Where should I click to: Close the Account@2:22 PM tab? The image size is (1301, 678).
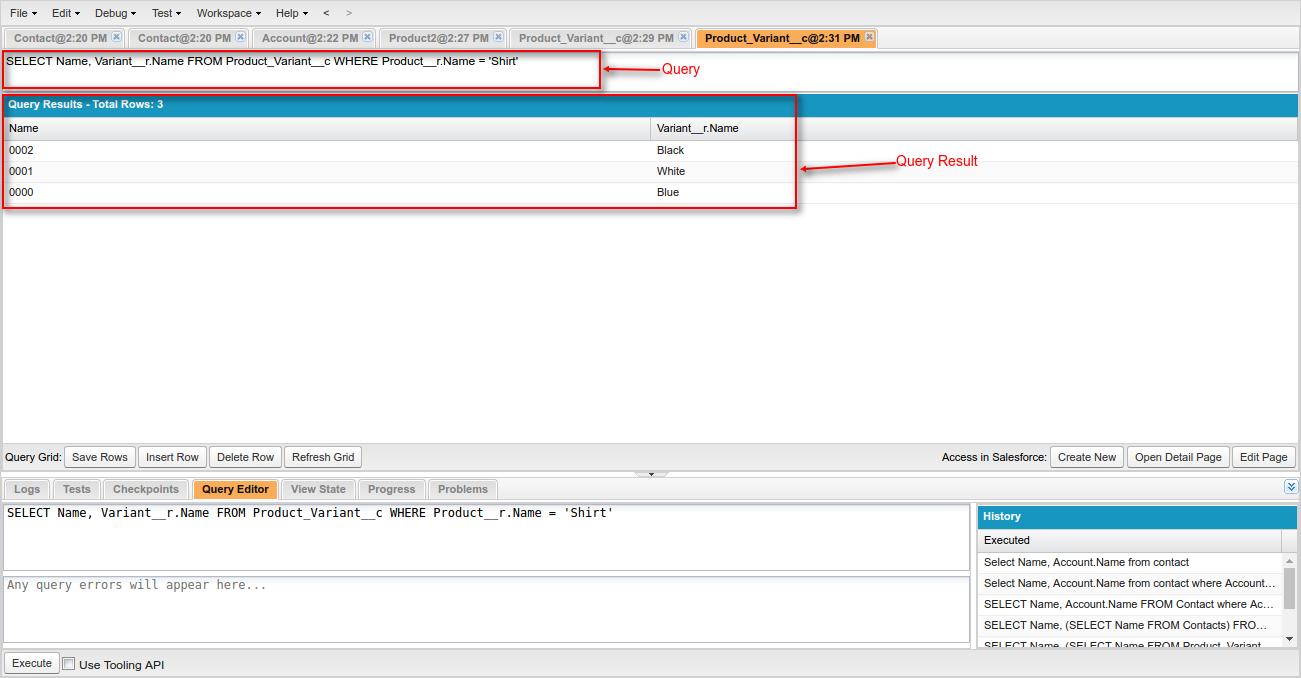click(366, 36)
